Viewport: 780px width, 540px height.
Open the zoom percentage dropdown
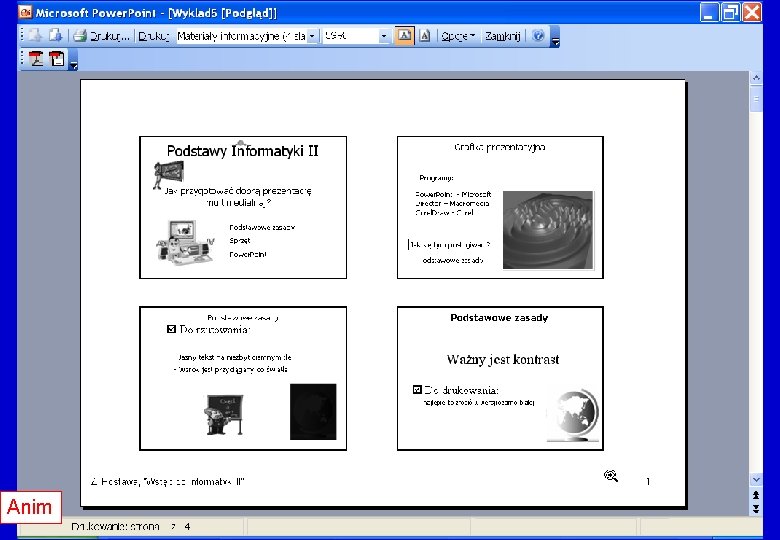pos(384,36)
